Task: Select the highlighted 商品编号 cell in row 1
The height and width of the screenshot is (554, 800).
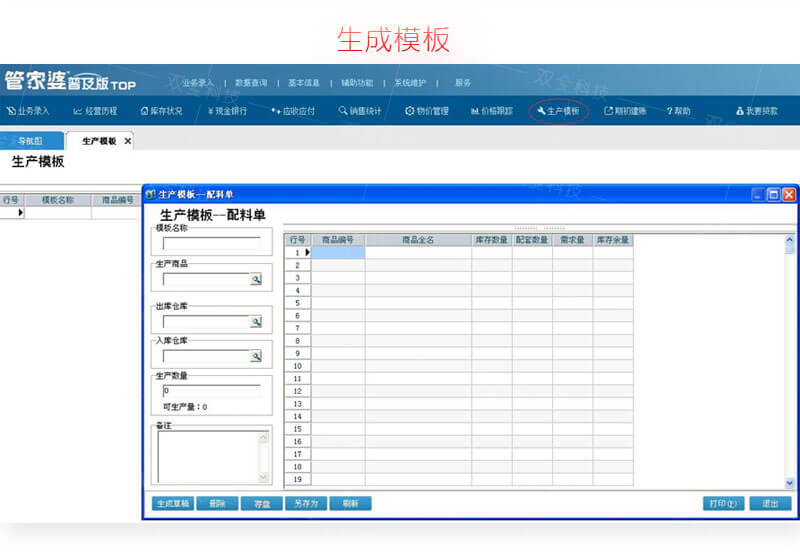Action: coord(338,253)
